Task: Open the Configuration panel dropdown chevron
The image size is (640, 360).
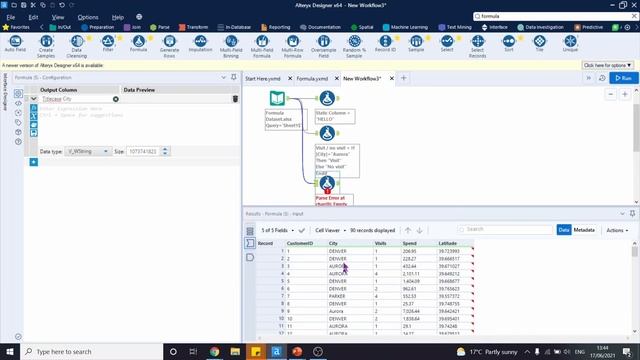Action: click(223, 78)
